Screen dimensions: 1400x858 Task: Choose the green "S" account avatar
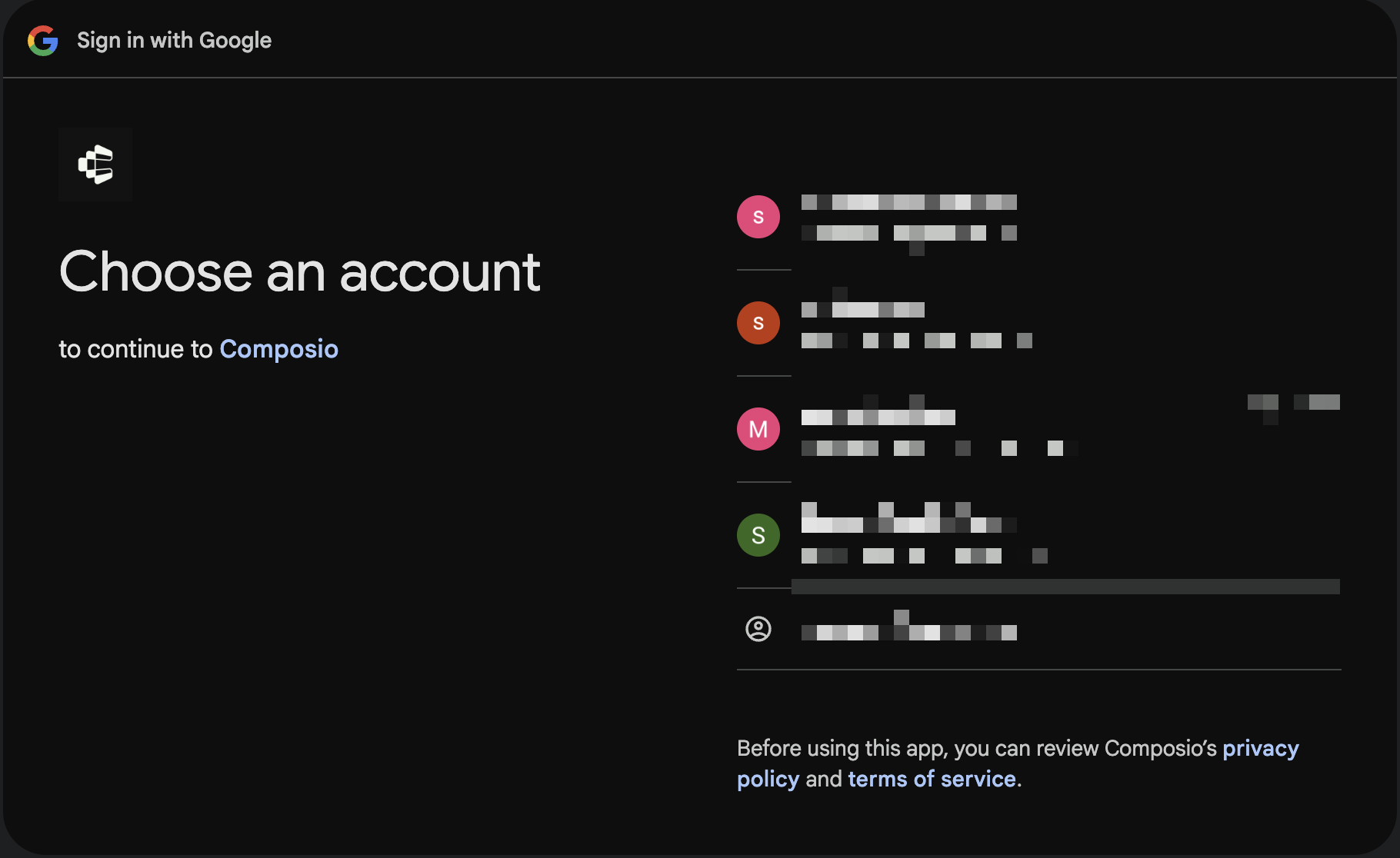pyautogui.click(x=758, y=535)
